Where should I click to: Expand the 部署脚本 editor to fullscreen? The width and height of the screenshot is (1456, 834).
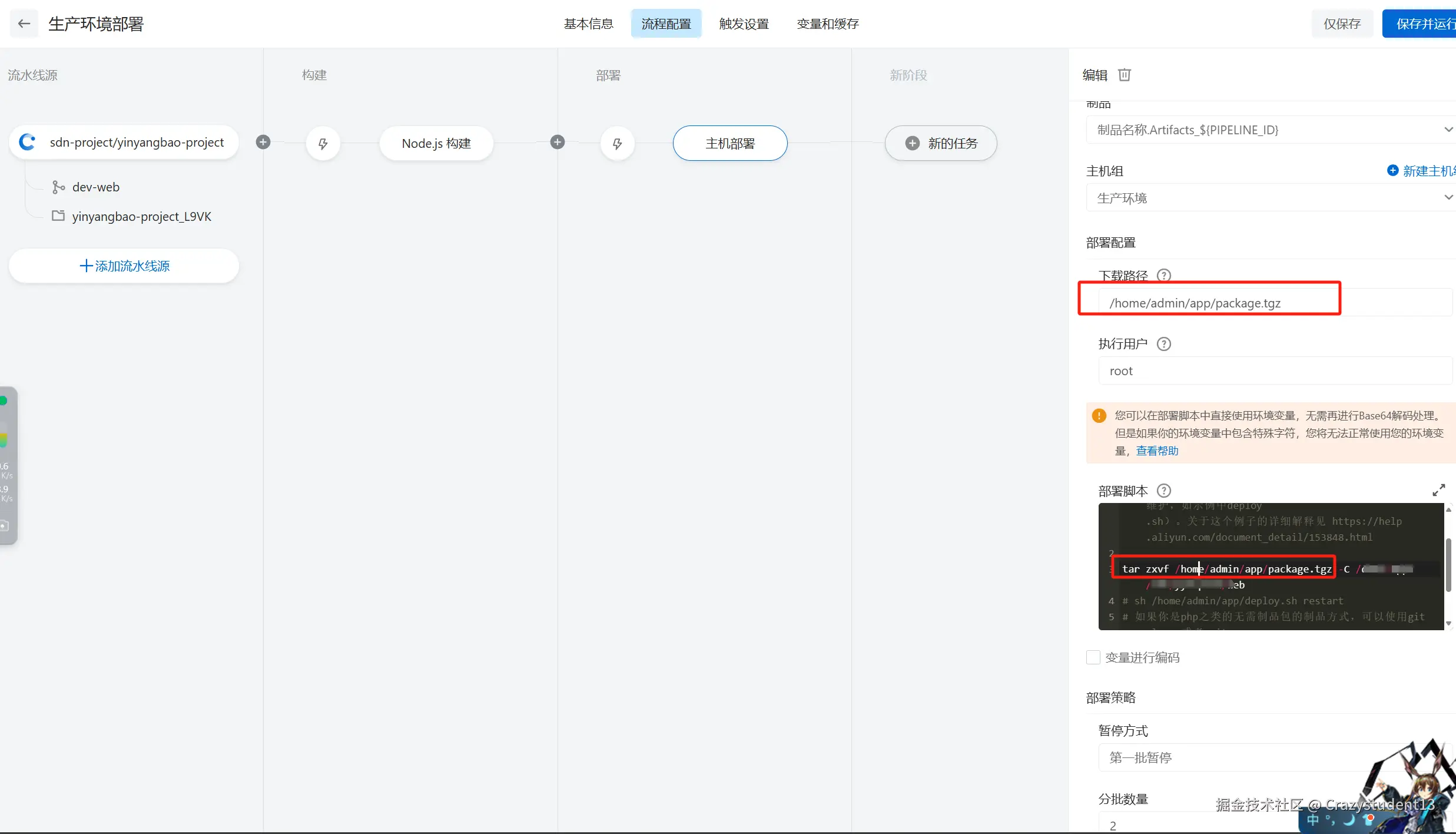(x=1438, y=490)
